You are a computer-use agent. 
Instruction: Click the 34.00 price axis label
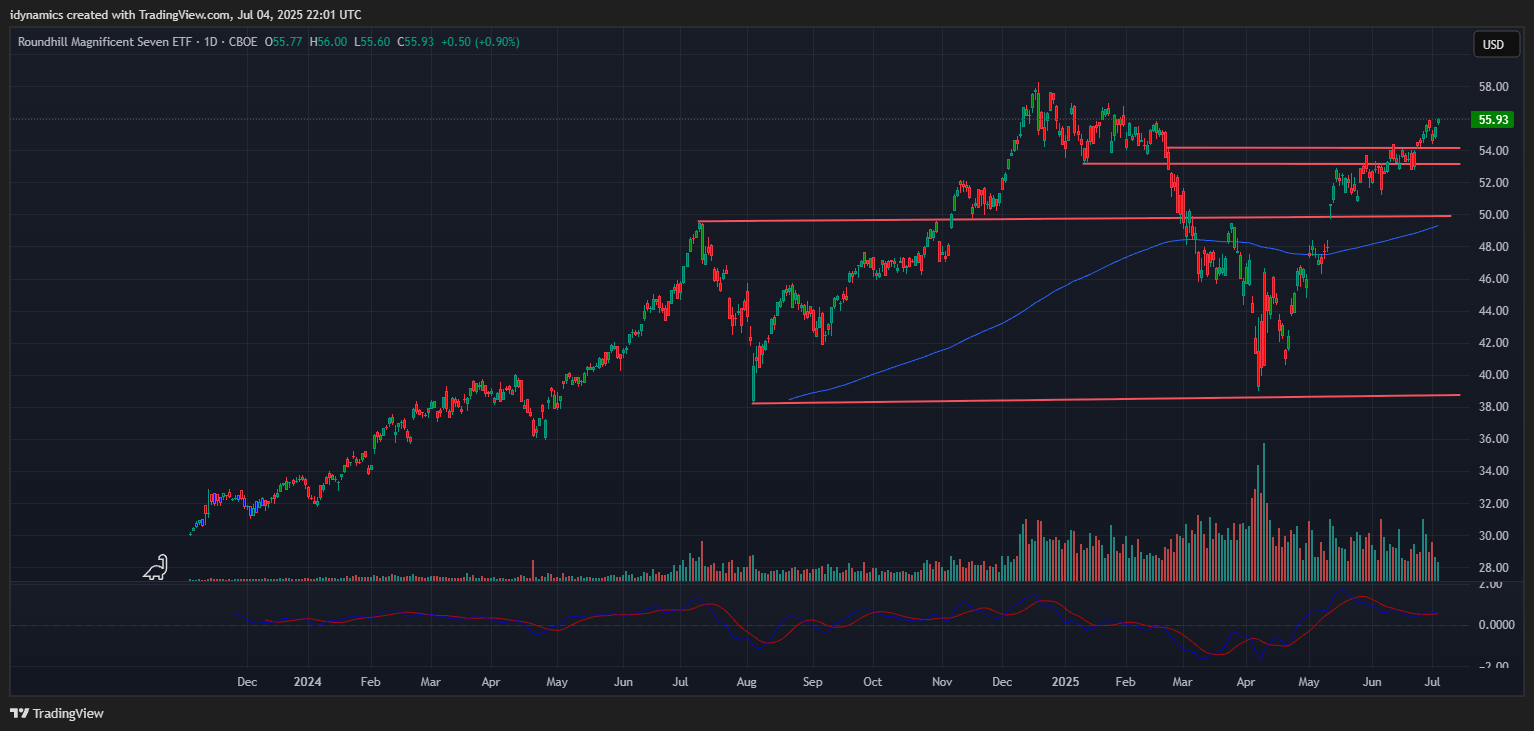pyautogui.click(x=1493, y=471)
